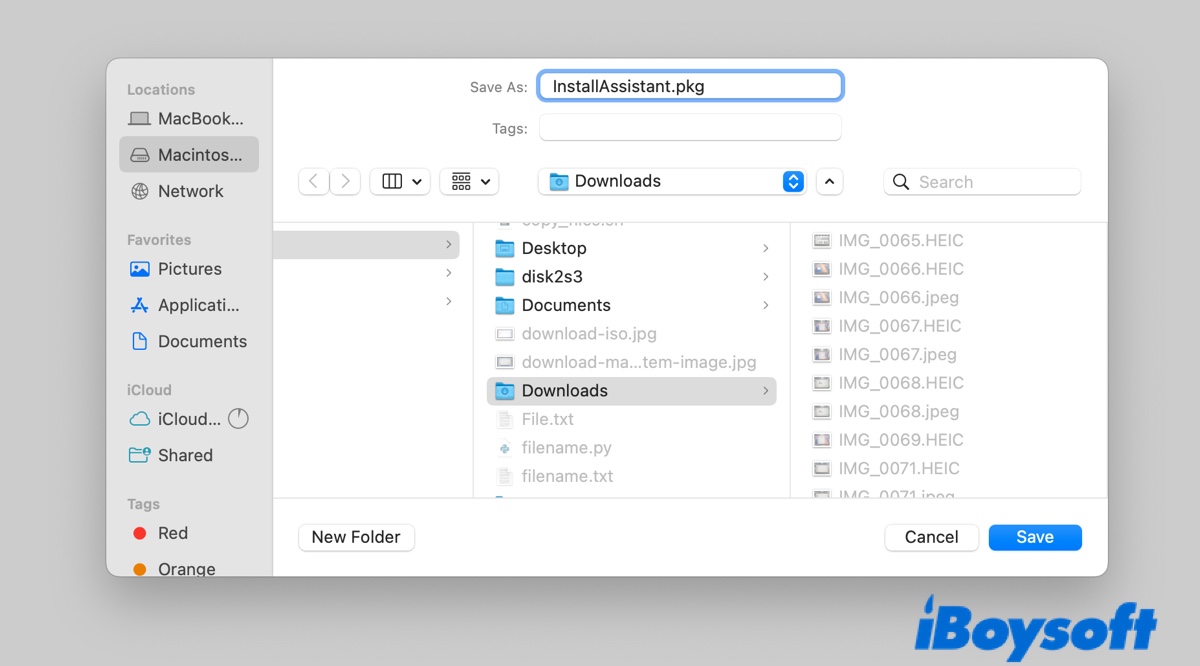Go back with the left arrow button
The width and height of the screenshot is (1200, 666).
click(314, 181)
